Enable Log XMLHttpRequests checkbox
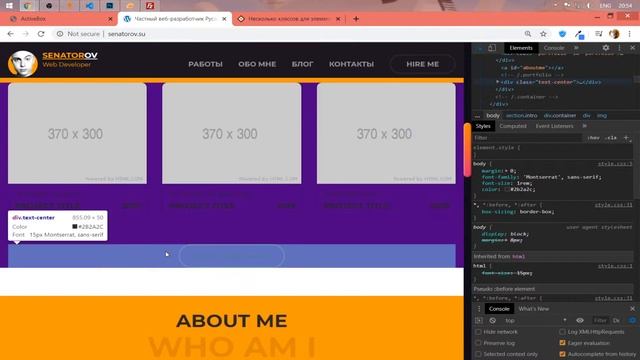The image size is (640, 360). tap(562, 332)
